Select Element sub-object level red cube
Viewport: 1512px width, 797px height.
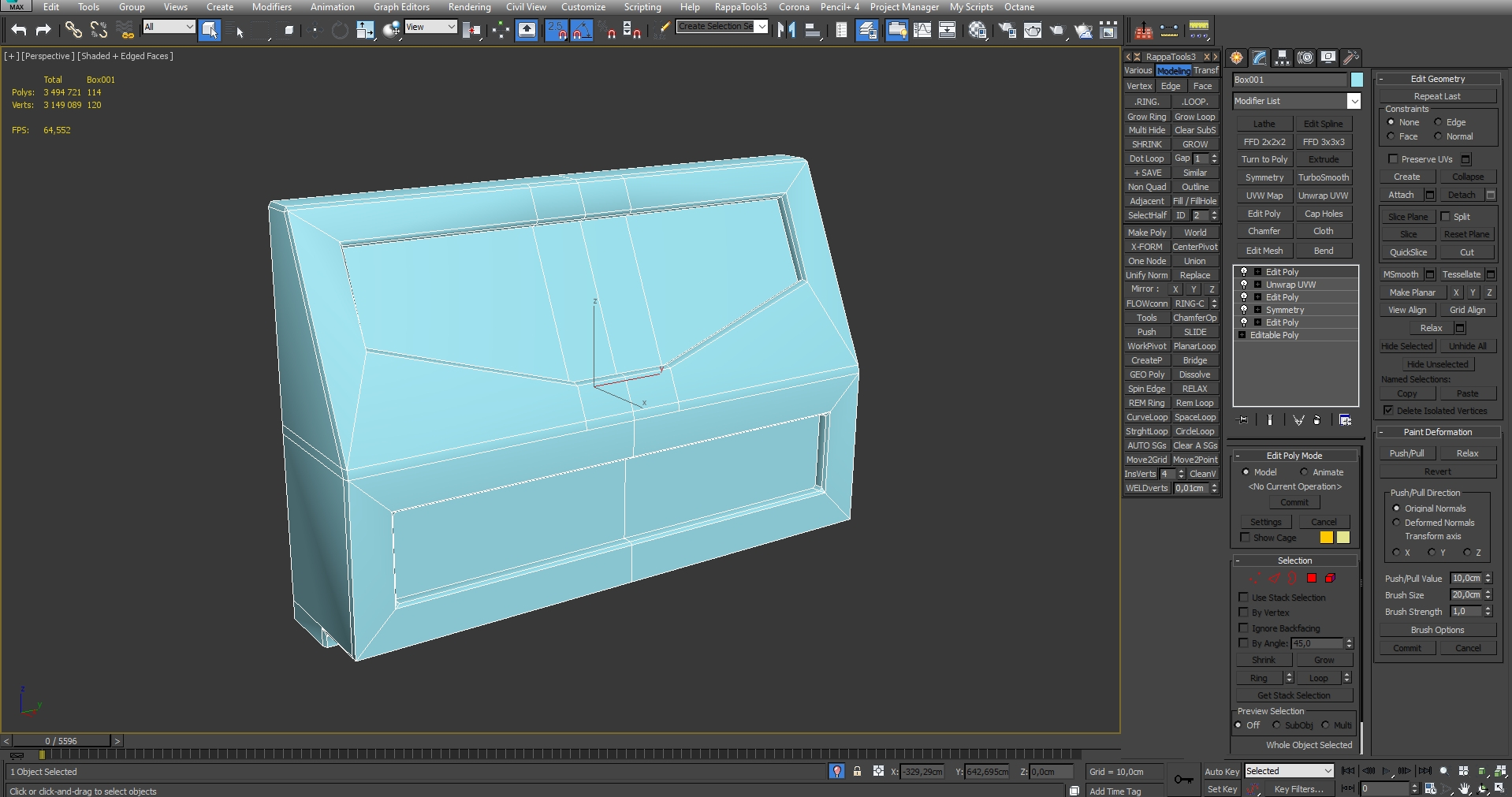pyautogui.click(x=1331, y=578)
